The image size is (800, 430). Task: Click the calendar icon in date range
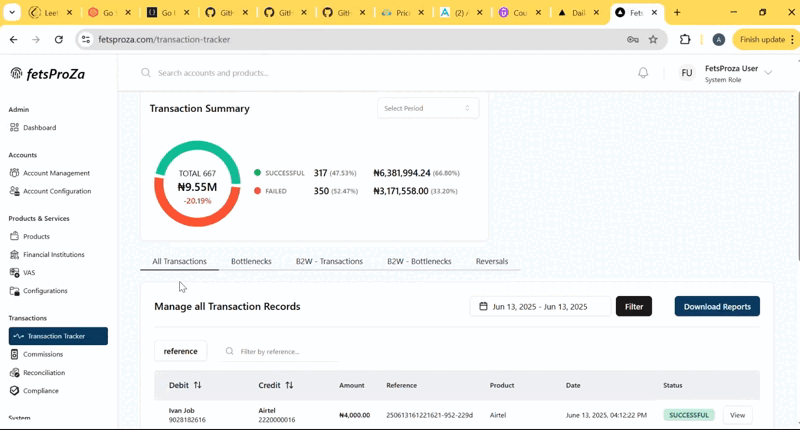click(x=483, y=306)
